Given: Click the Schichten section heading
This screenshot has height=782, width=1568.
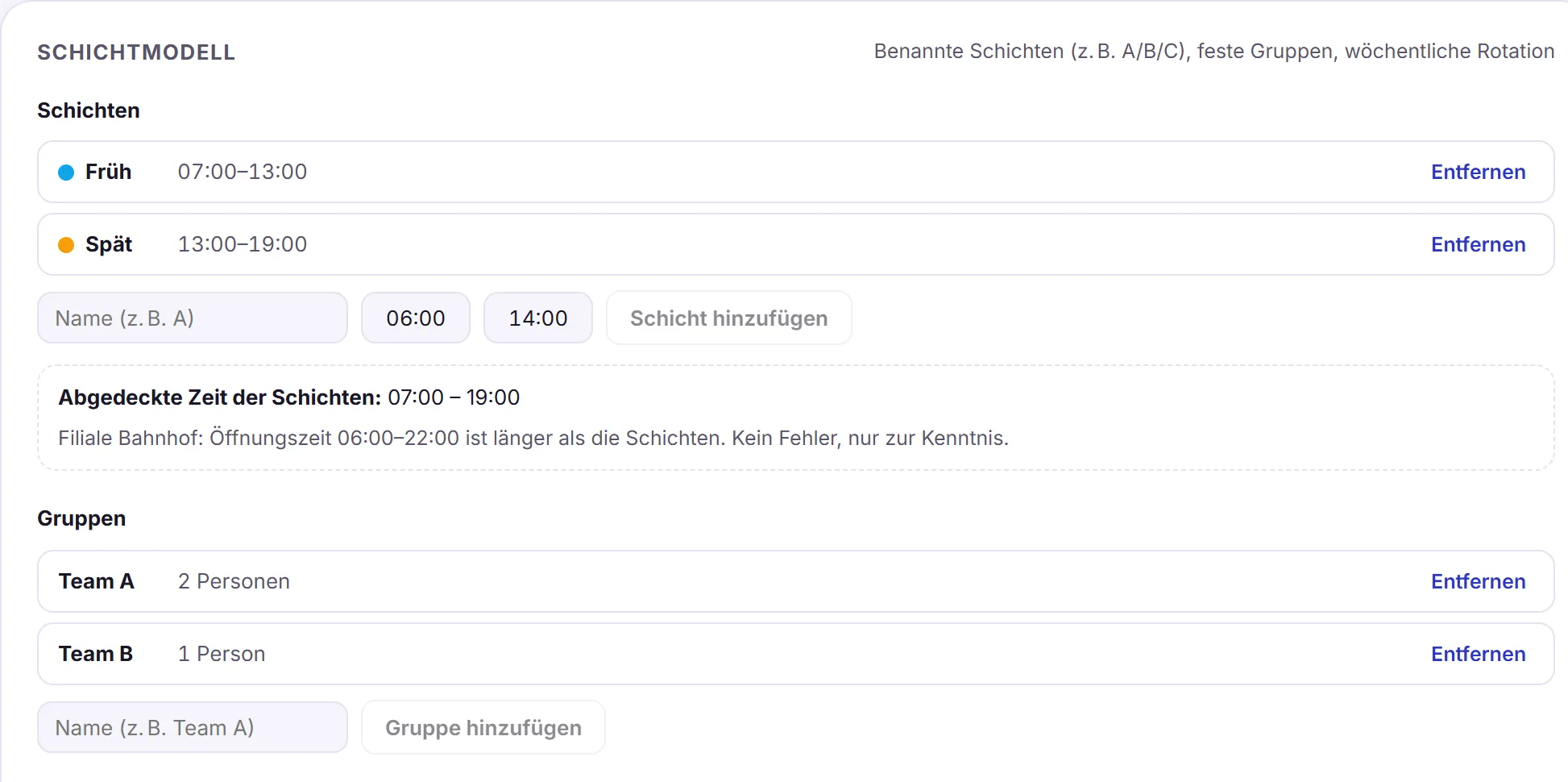Looking at the screenshot, I should click(x=89, y=110).
